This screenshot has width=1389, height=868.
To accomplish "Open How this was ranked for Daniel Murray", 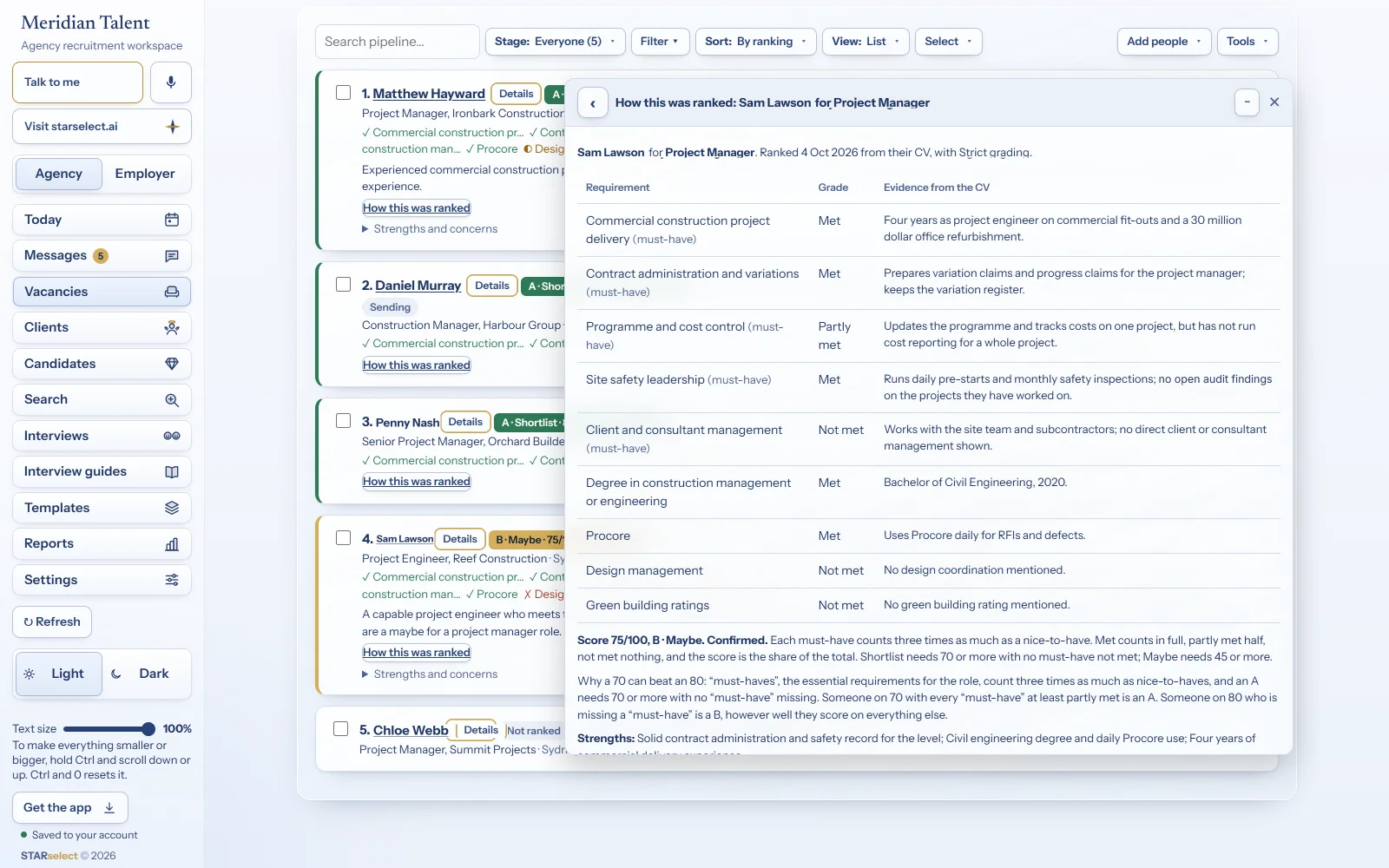I will [417, 365].
